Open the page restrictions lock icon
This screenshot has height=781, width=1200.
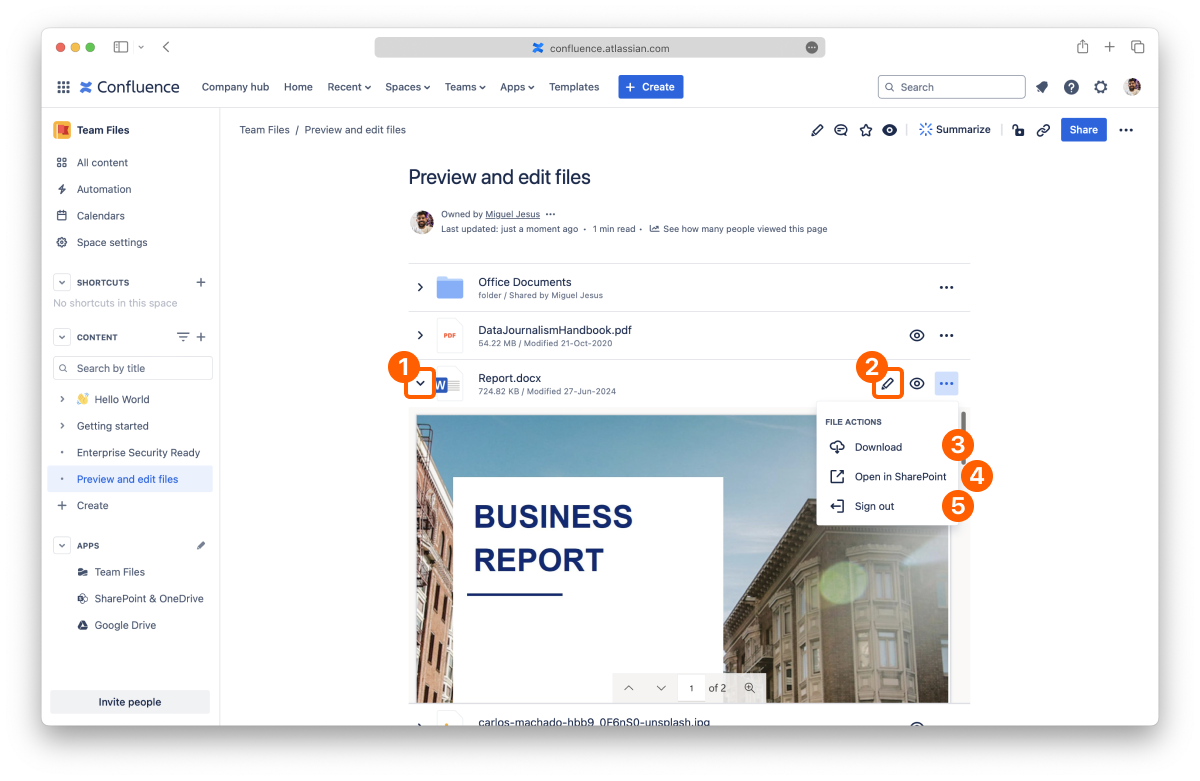click(x=1018, y=130)
